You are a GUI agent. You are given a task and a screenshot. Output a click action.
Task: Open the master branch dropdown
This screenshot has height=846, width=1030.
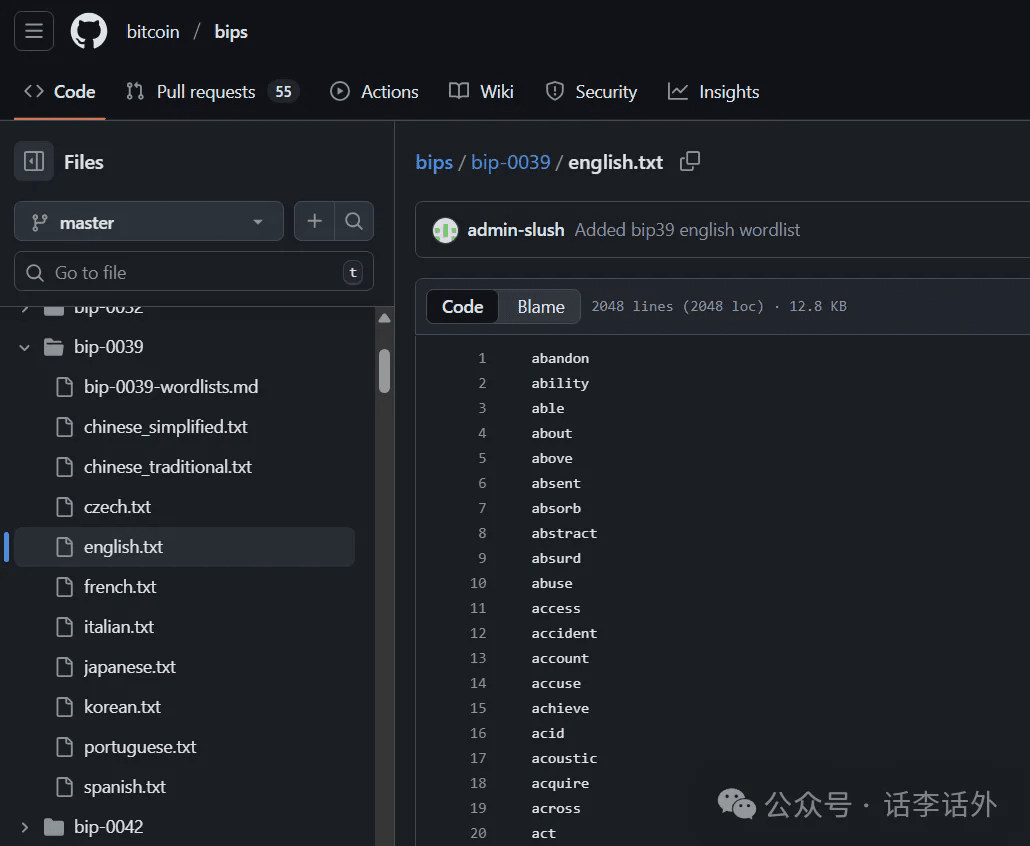148,222
